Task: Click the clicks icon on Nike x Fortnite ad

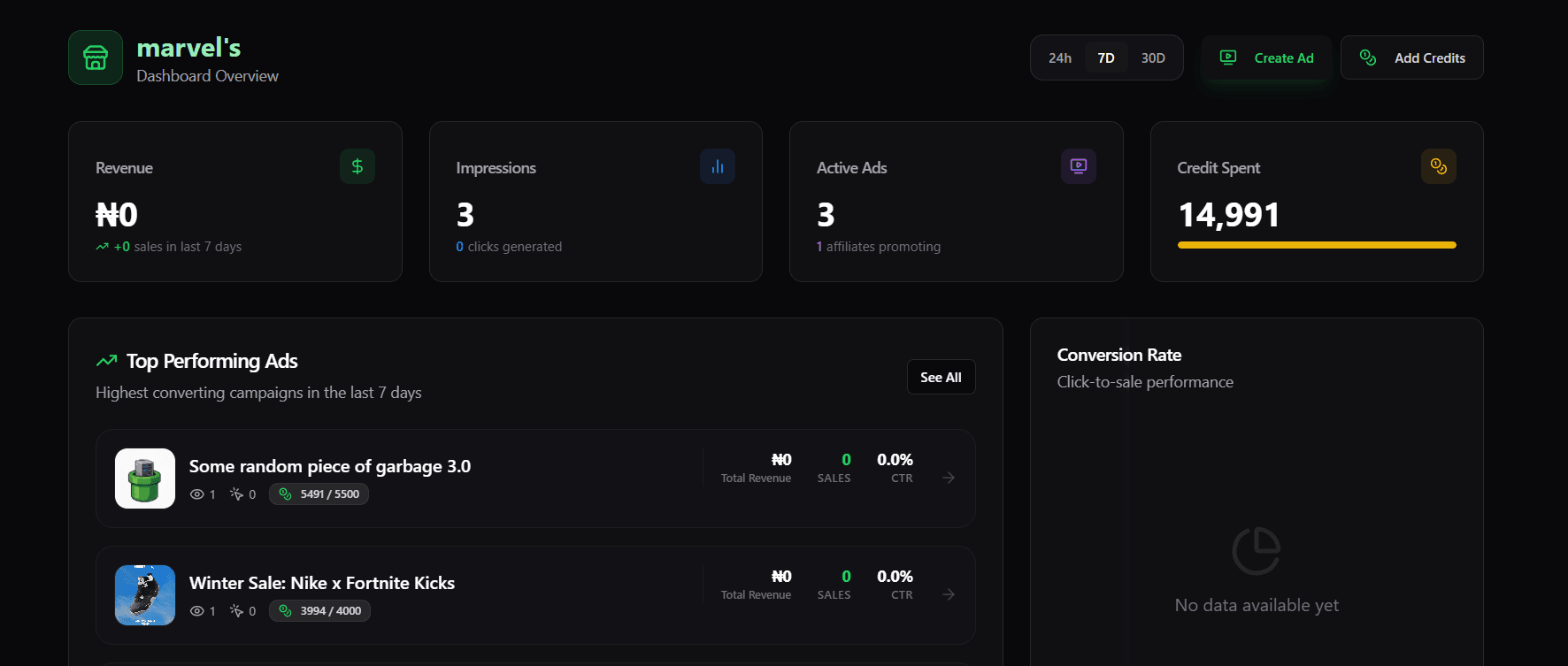Action: pyautogui.click(x=236, y=611)
